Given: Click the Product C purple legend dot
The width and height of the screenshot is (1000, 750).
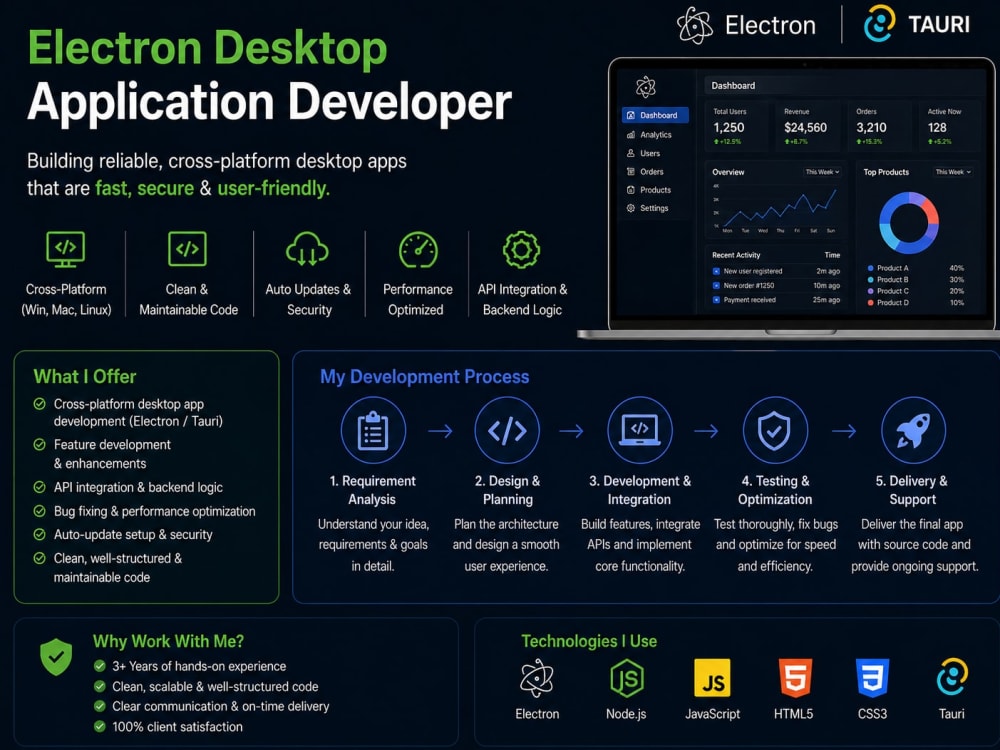Looking at the screenshot, I should pyautogui.click(x=871, y=291).
